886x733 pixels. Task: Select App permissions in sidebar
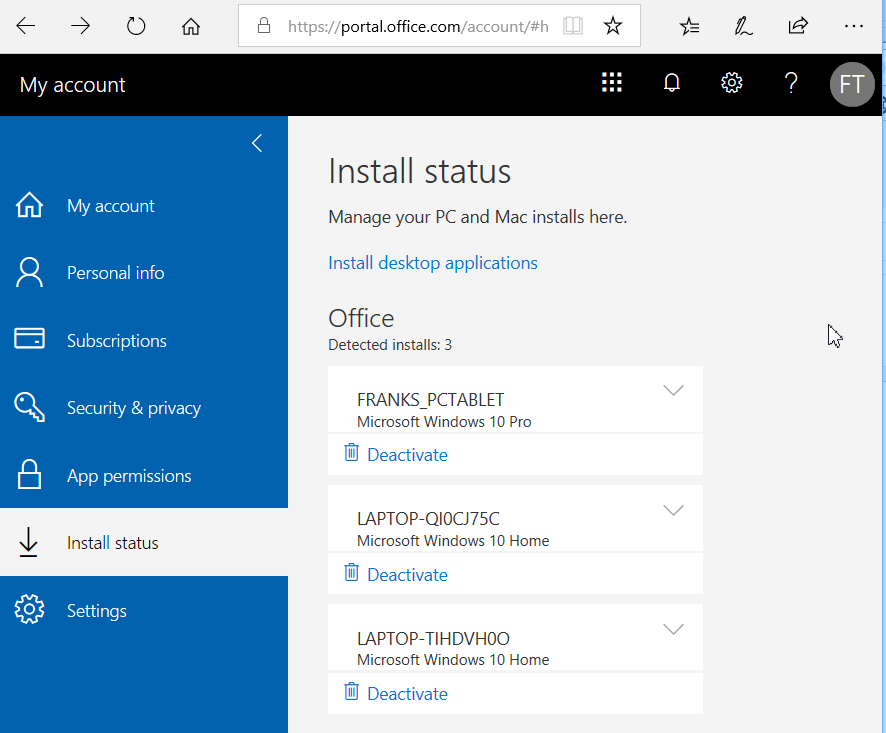click(x=128, y=476)
